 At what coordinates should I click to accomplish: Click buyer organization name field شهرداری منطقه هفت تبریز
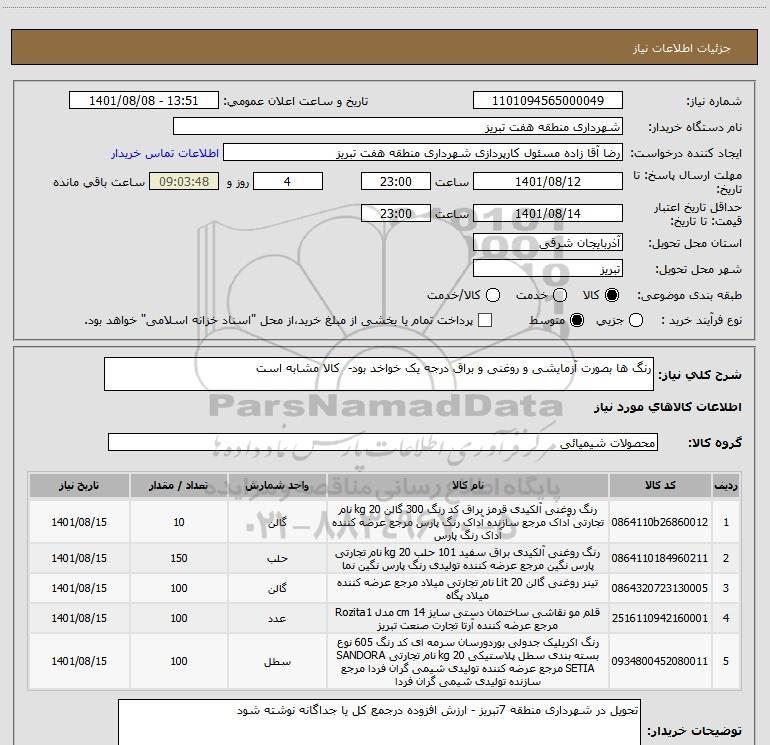point(398,127)
